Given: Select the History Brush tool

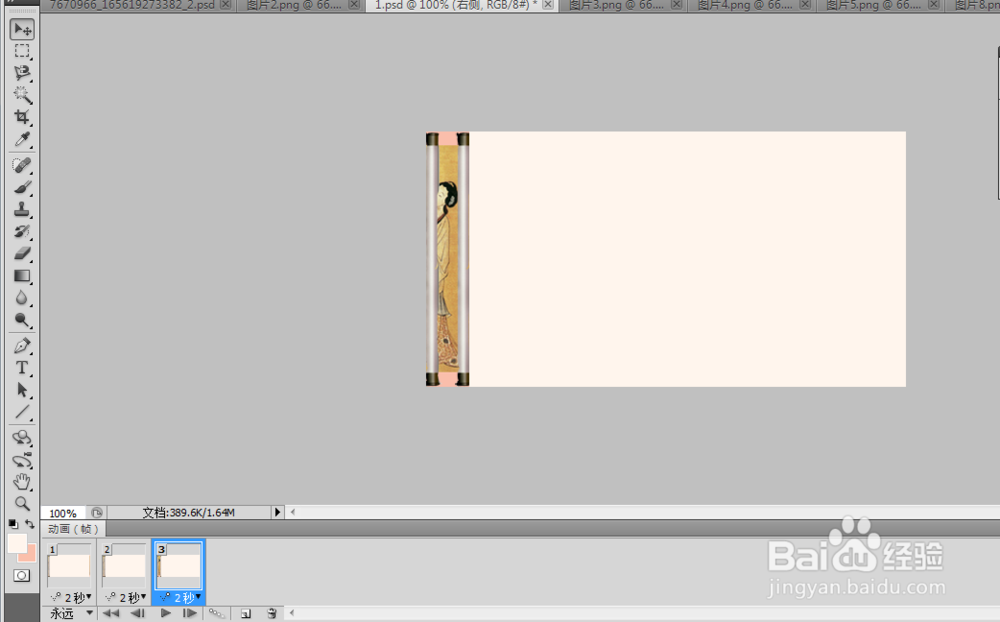Looking at the screenshot, I should (x=22, y=232).
